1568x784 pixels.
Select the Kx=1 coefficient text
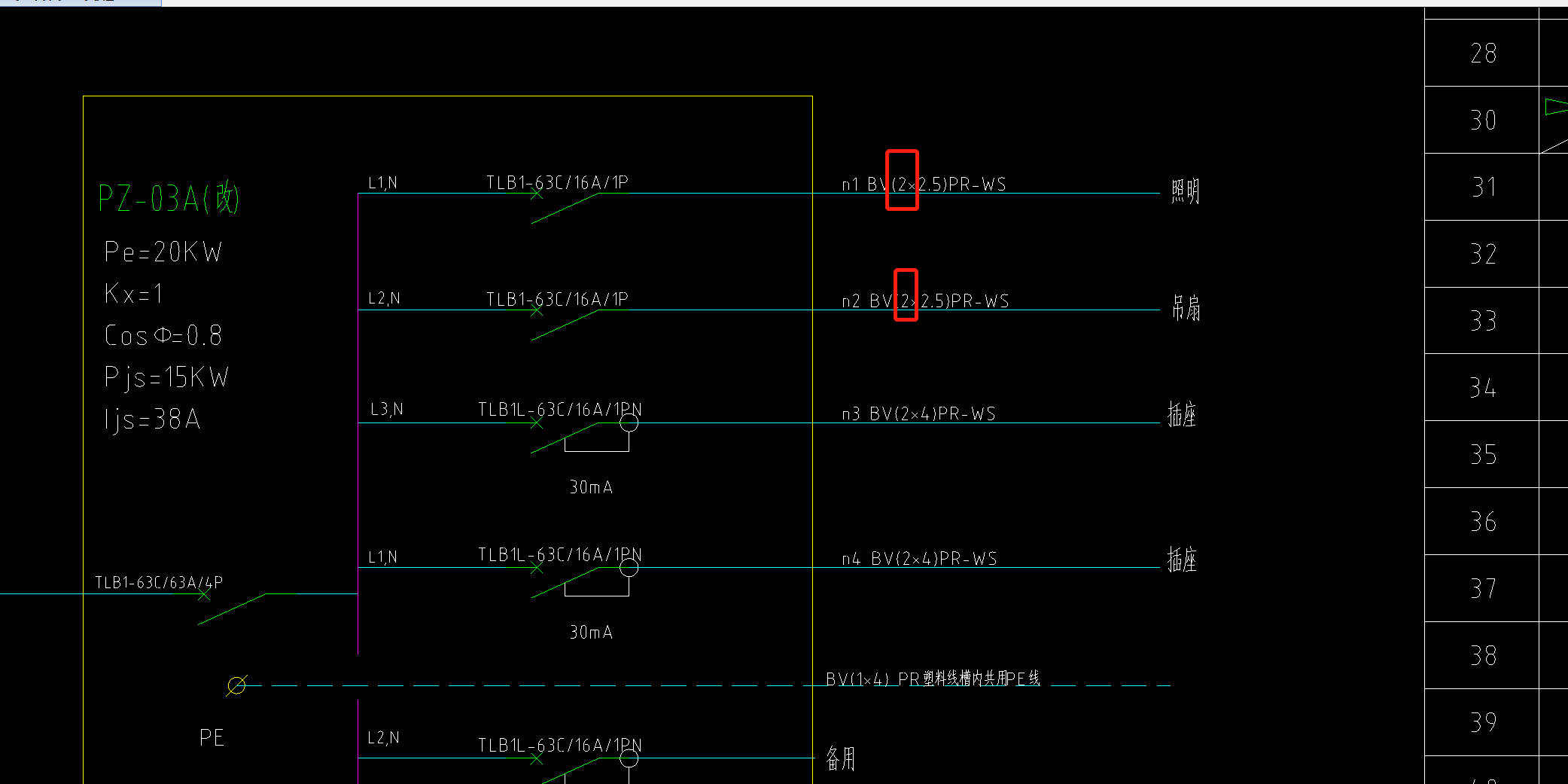tap(133, 294)
